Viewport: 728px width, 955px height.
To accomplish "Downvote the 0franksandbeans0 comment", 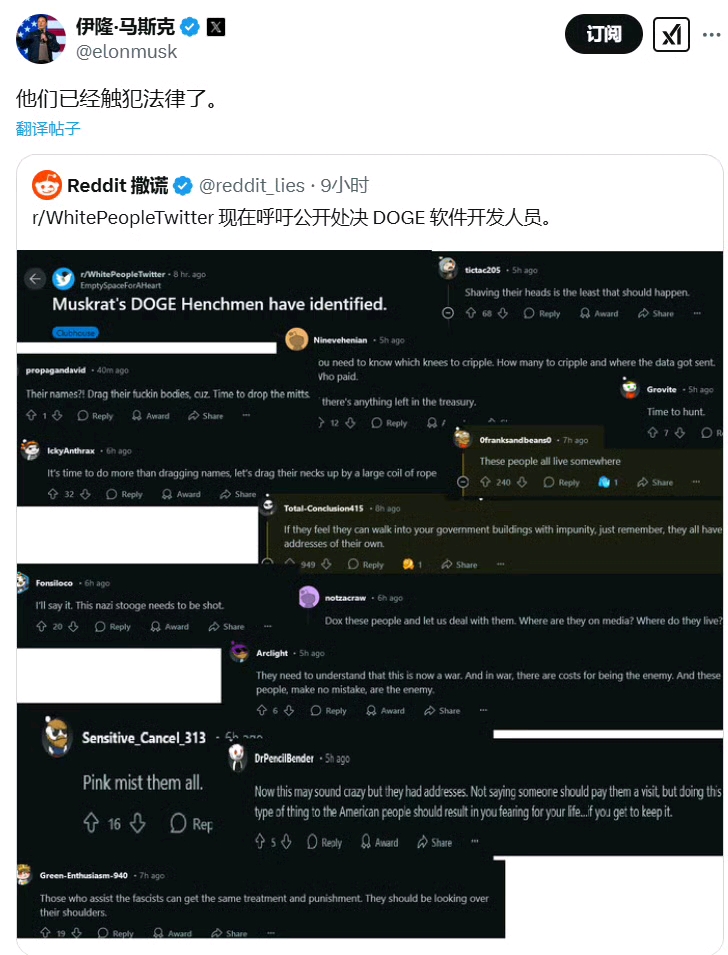I will tap(522, 482).
